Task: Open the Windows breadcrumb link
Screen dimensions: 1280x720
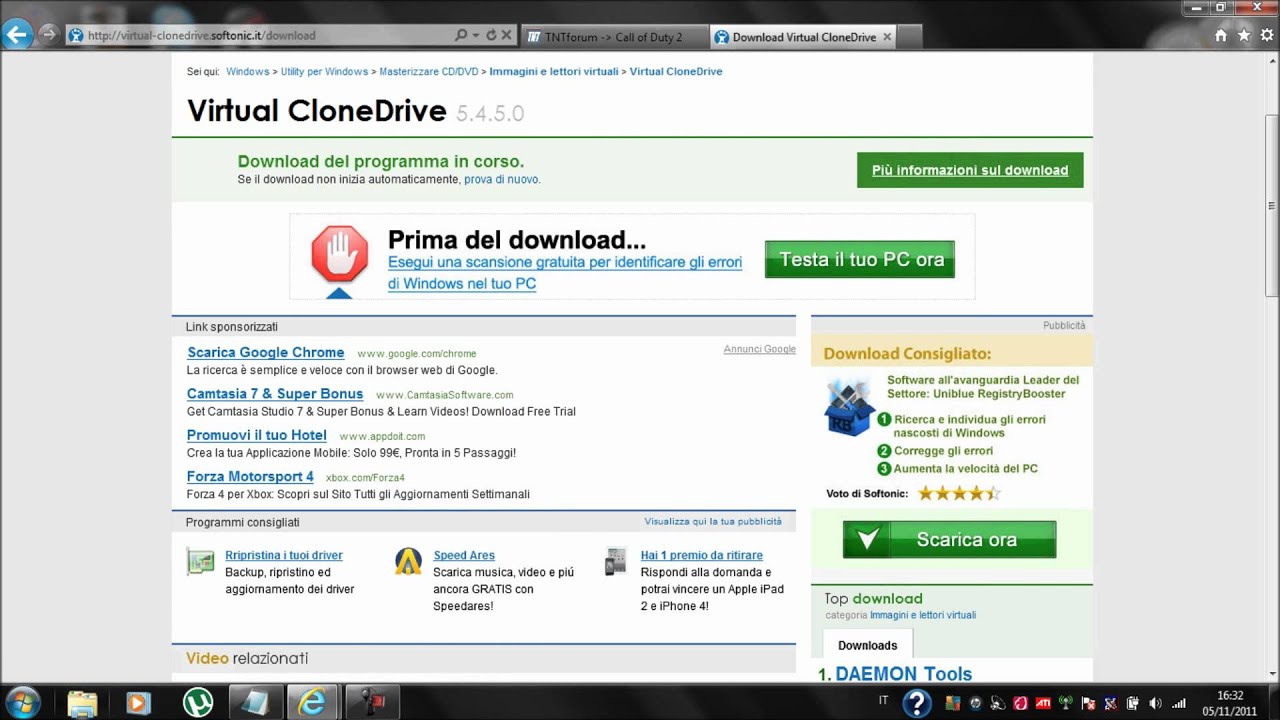Action: click(x=248, y=72)
